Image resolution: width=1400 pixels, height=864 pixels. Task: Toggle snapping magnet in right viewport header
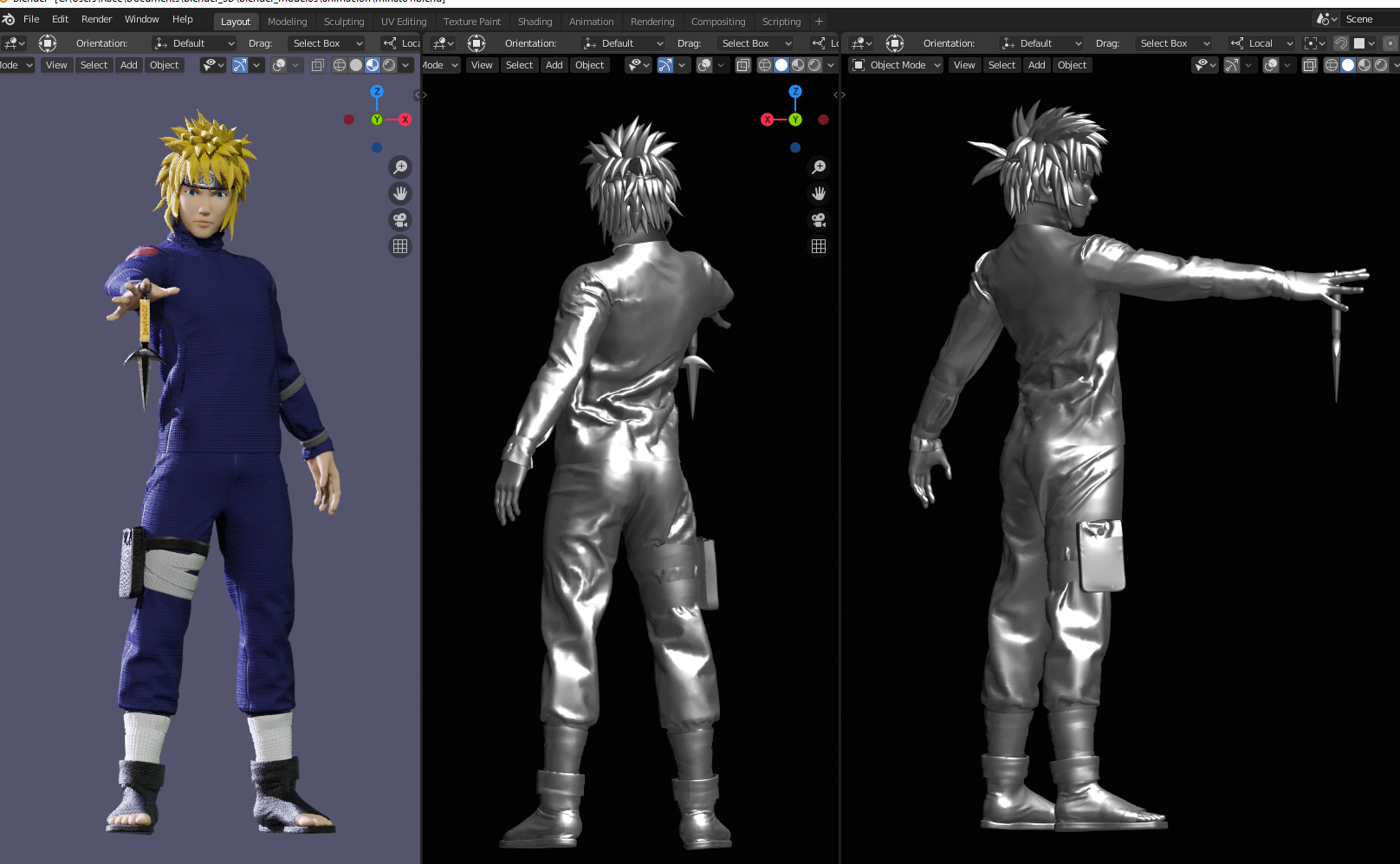pyautogui.click(x=1341, y=43)
